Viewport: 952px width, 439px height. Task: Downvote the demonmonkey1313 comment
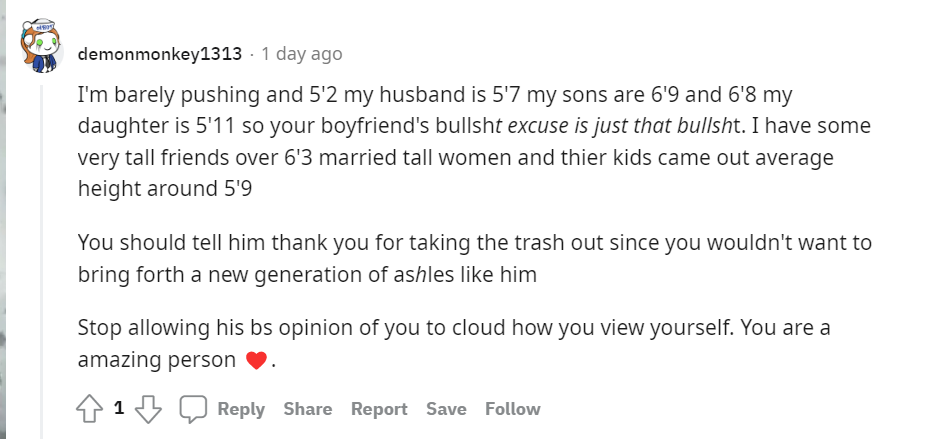[x=148, y=409]
